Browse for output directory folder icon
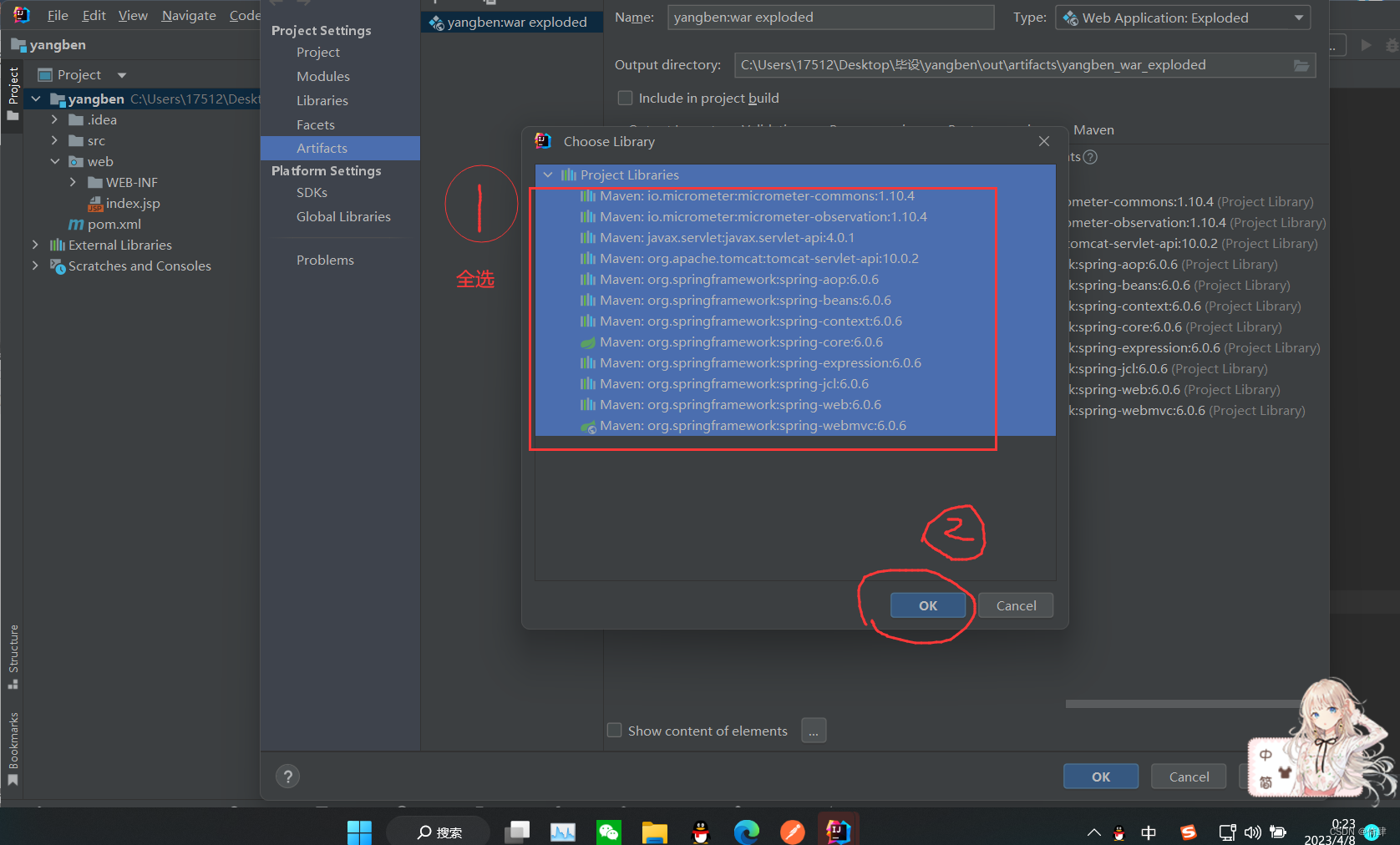 pos(1301,65)
